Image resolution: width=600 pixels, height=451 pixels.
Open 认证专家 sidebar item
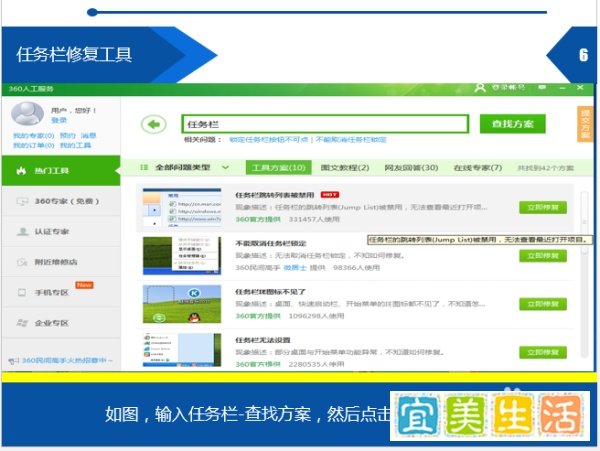[61, 231]
